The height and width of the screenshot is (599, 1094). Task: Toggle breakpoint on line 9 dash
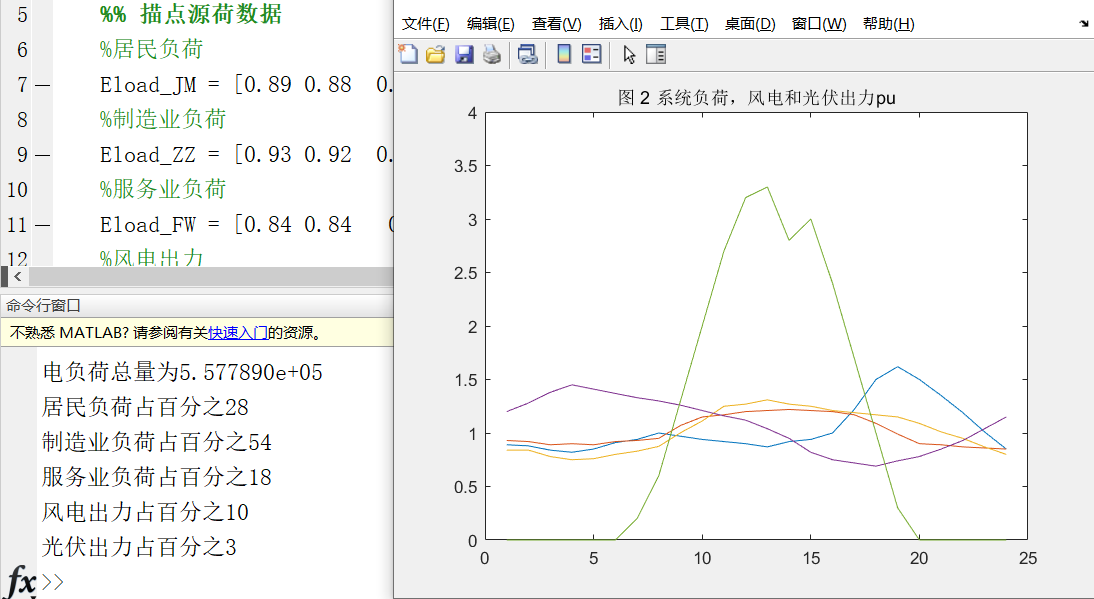pyautogui.click(x=42, y=155)
